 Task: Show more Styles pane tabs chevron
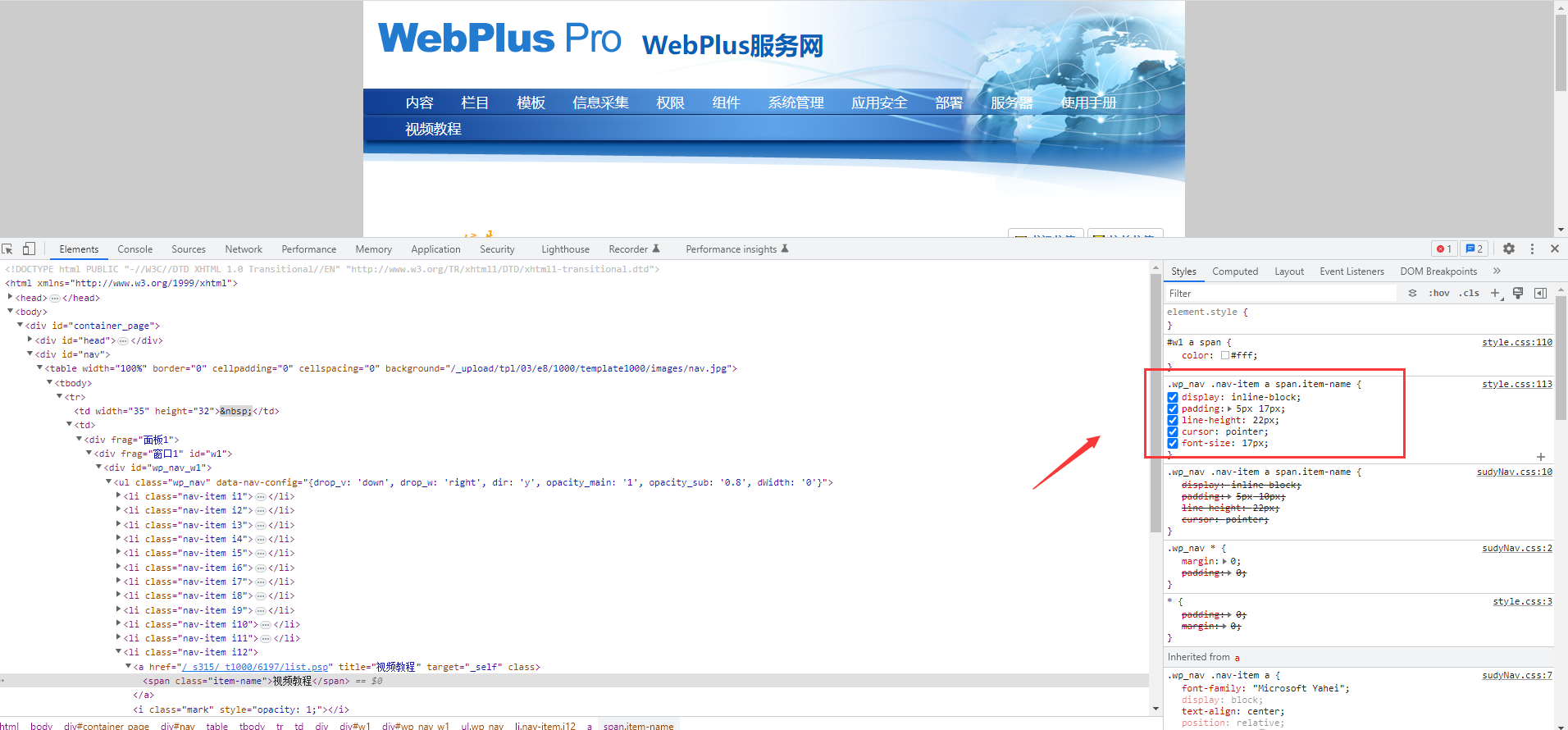click(1496, 271)
